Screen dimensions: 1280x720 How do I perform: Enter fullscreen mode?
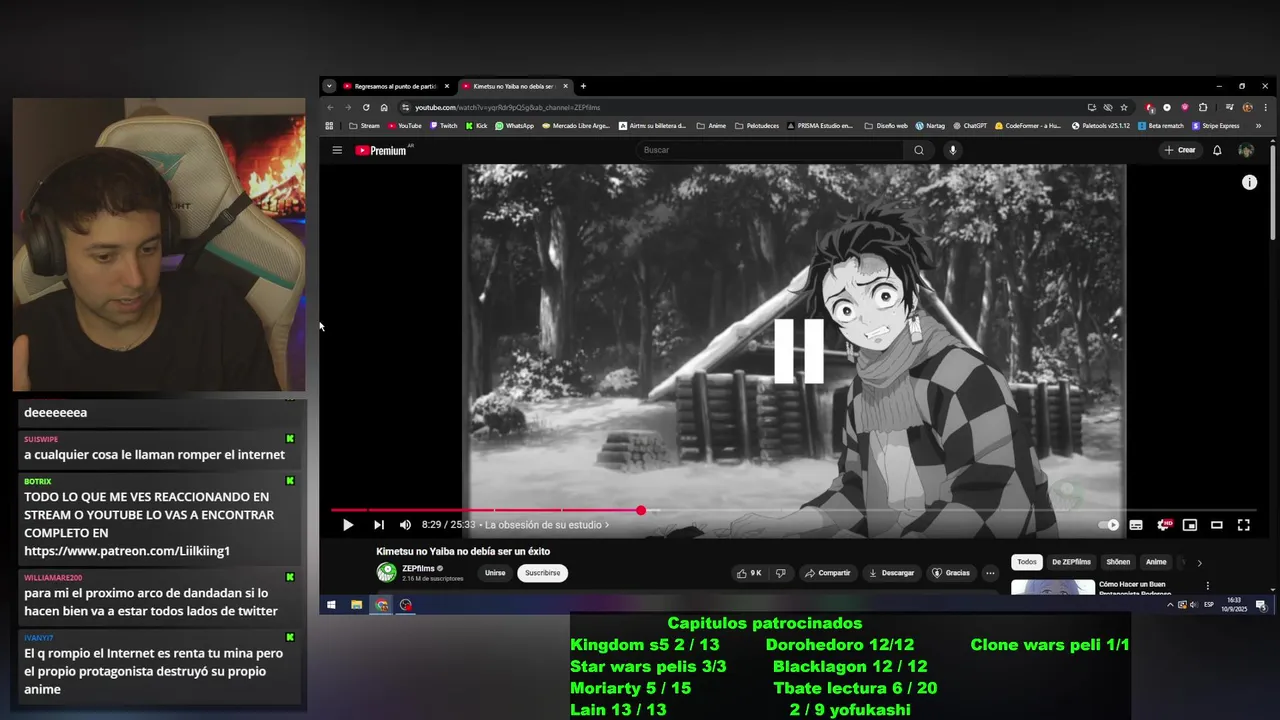click(1244, 525)
